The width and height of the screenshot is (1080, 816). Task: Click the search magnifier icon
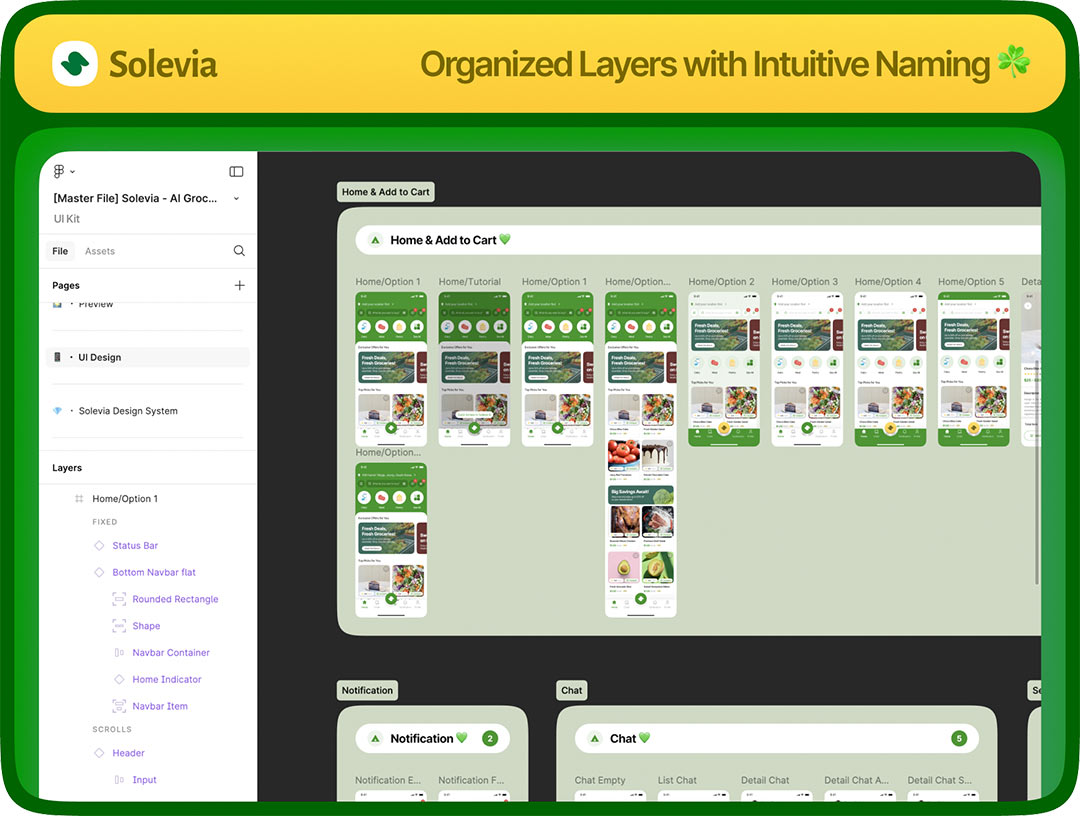coord(239,251)
